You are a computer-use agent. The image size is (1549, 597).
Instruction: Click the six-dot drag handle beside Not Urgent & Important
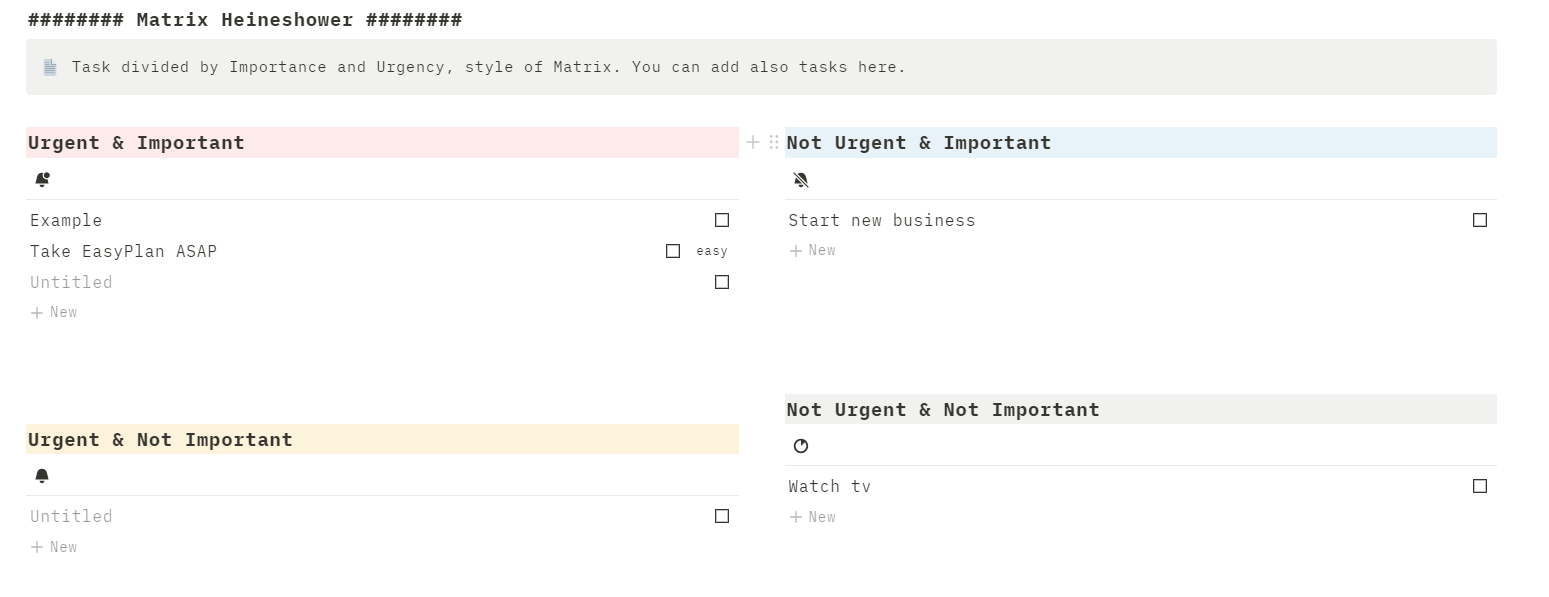click(x=772, y=142)
